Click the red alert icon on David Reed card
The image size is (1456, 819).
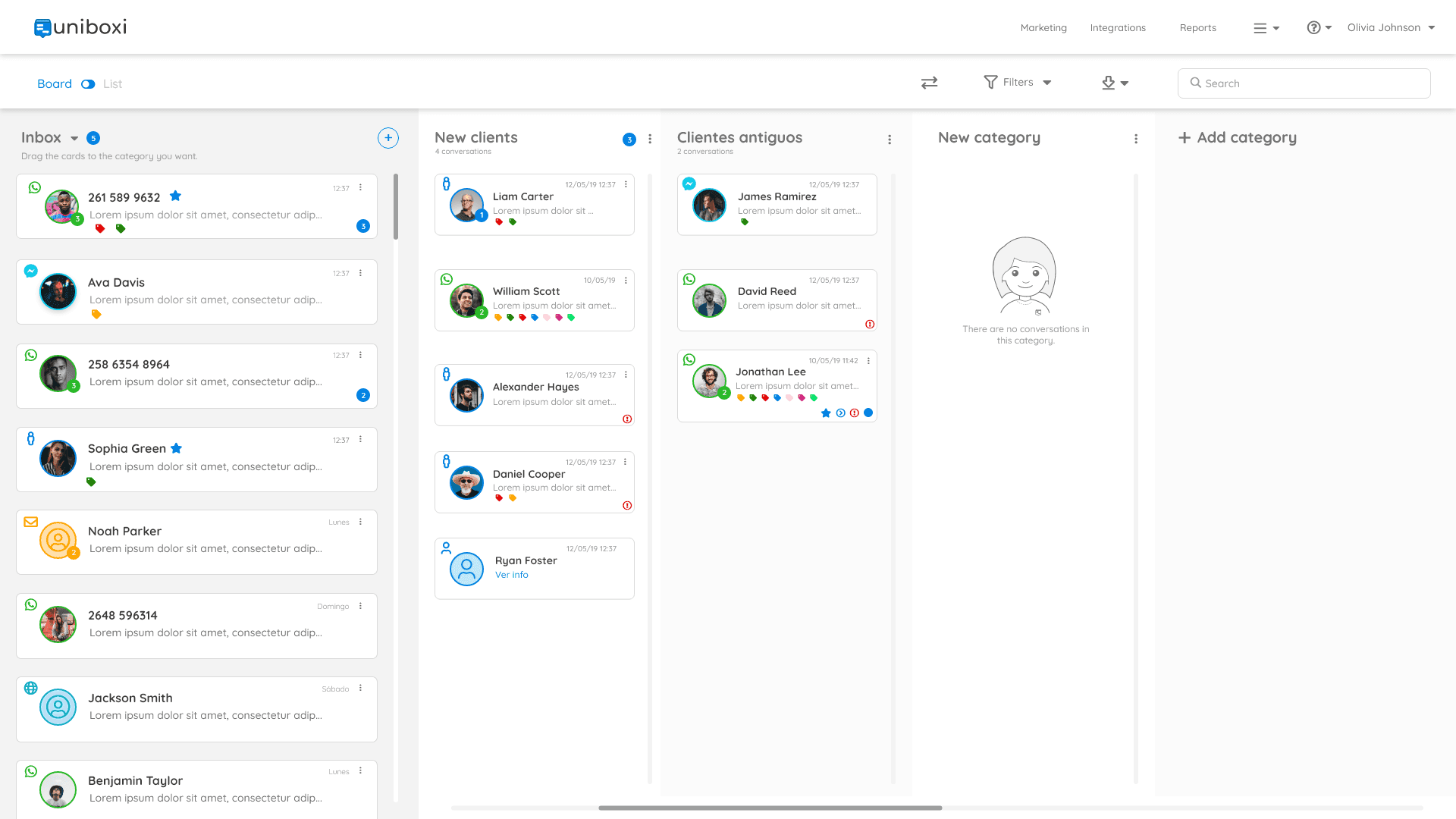click(870, 325)
